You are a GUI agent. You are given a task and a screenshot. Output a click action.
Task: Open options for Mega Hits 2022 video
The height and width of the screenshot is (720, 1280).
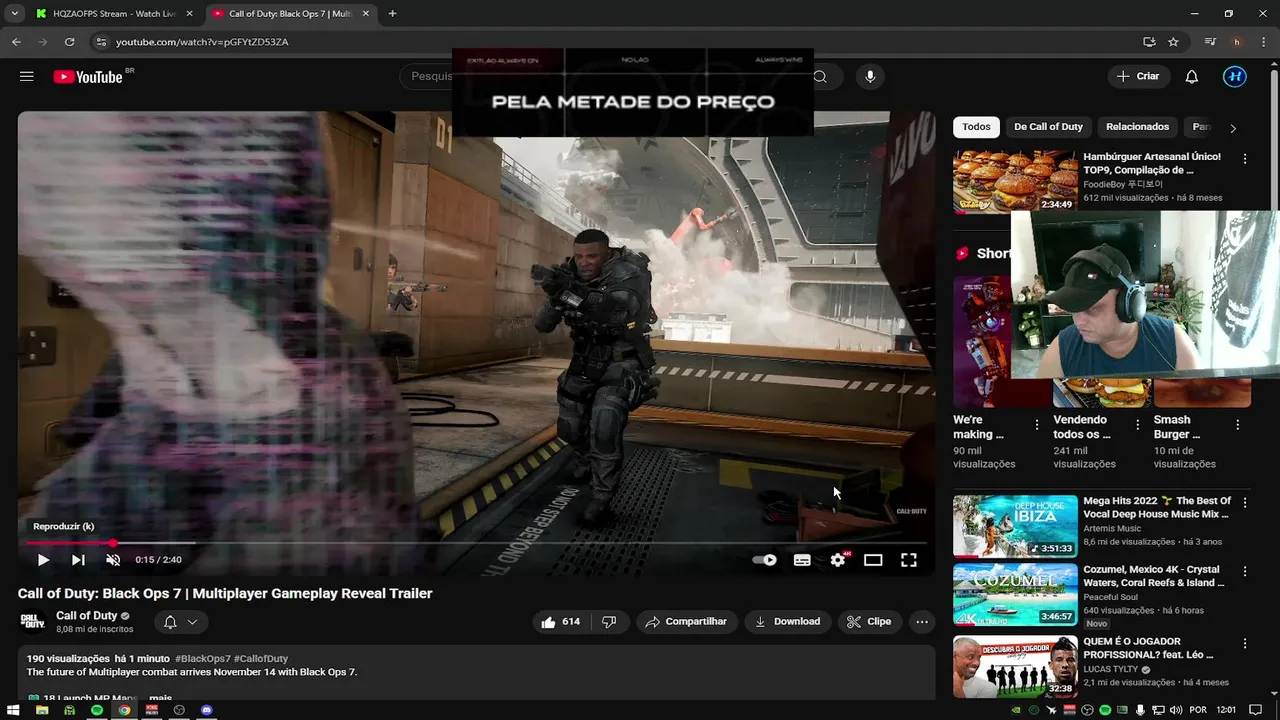click(x=1245, y=503)
